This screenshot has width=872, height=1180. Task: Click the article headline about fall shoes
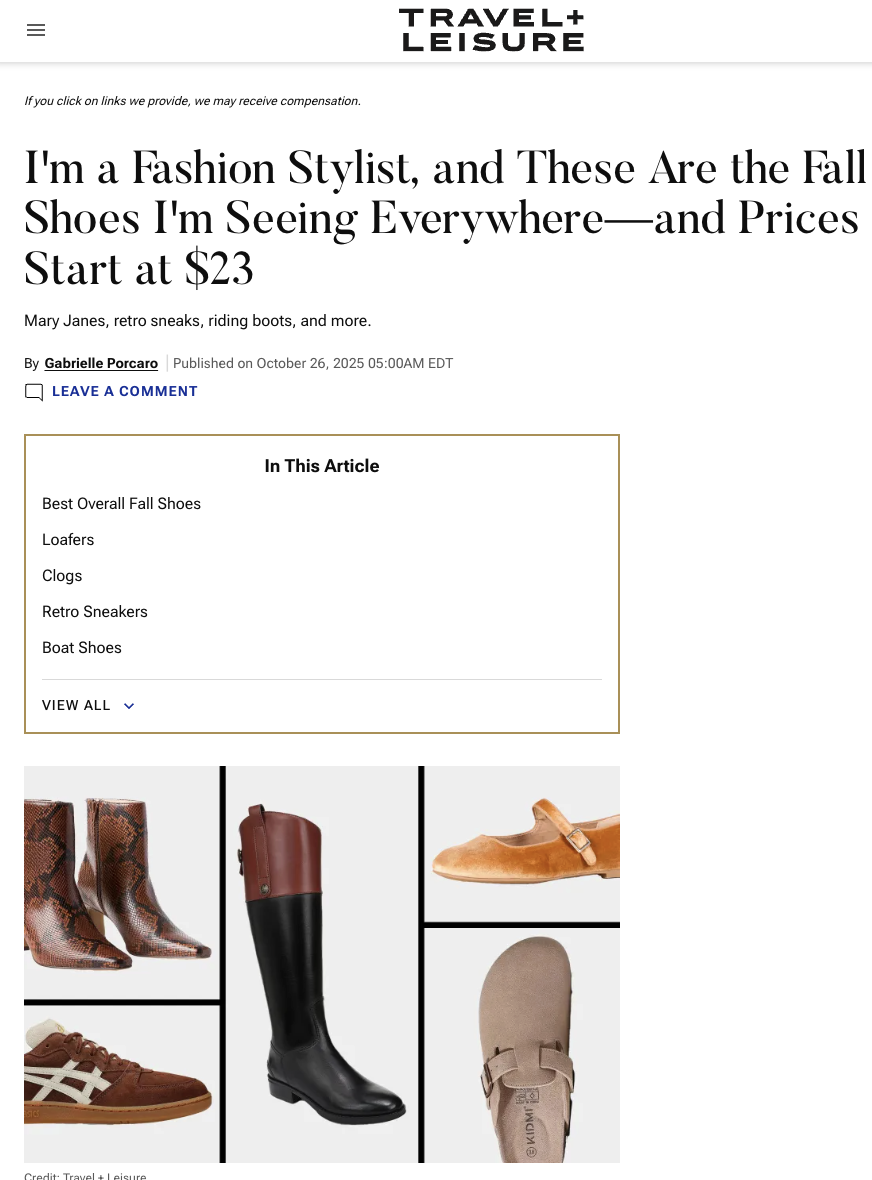click(x=445, y=217)
